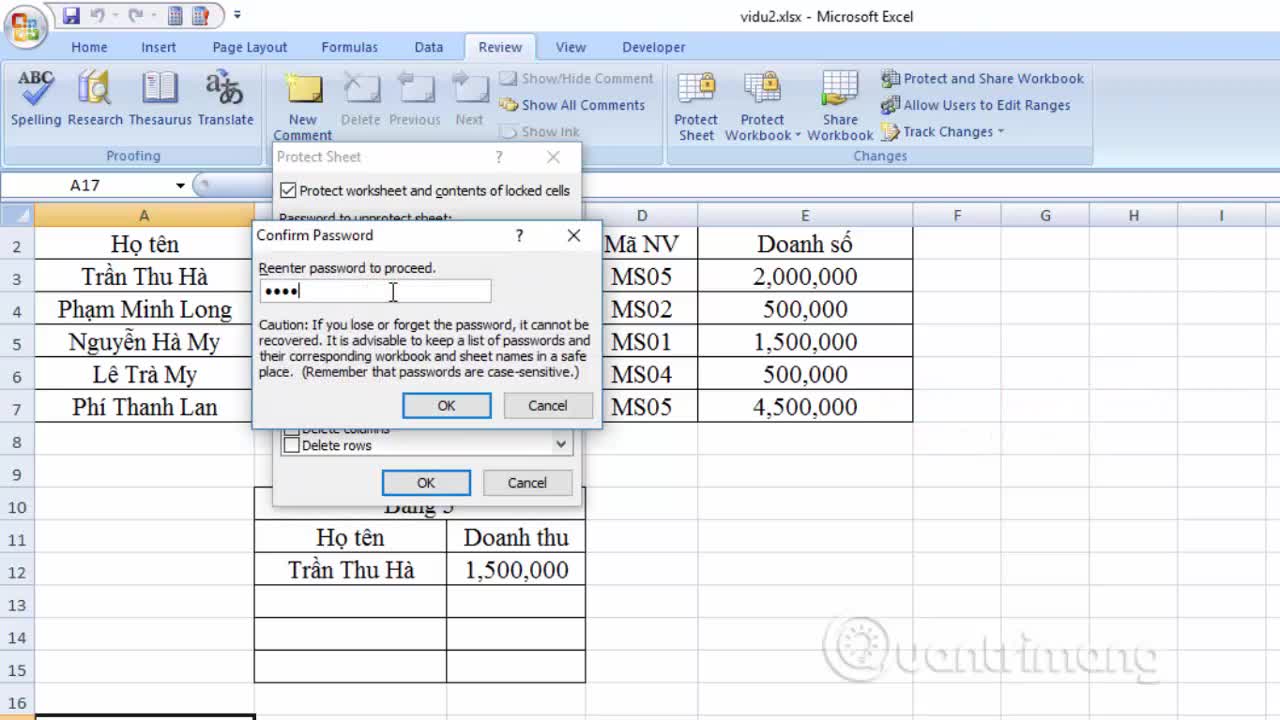Select cell MS02

tap(641, 309)
